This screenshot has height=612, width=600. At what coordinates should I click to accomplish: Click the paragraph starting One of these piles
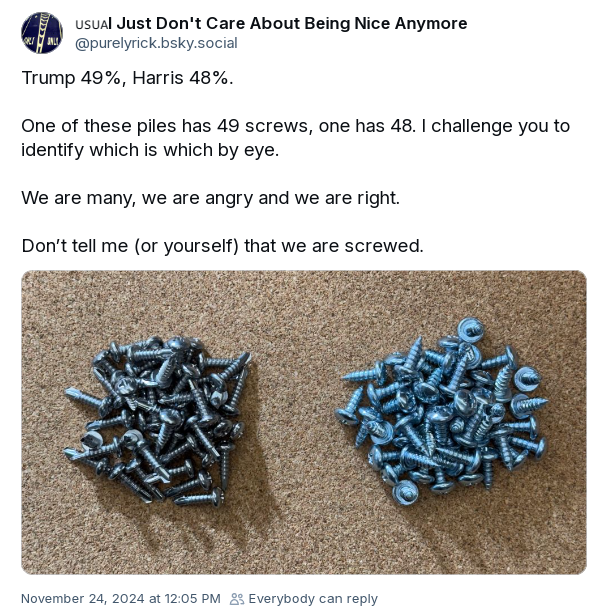tap(296, 138)
